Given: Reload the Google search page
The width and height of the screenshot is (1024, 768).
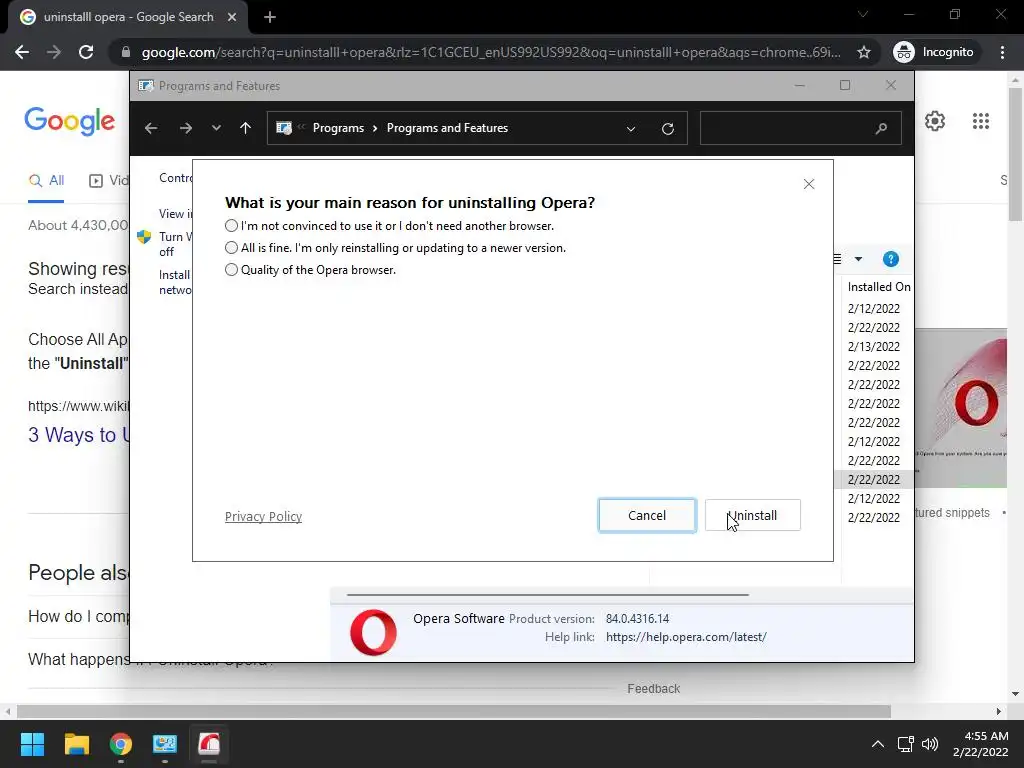Looking at the screenshot, I should tap(86, 52).
